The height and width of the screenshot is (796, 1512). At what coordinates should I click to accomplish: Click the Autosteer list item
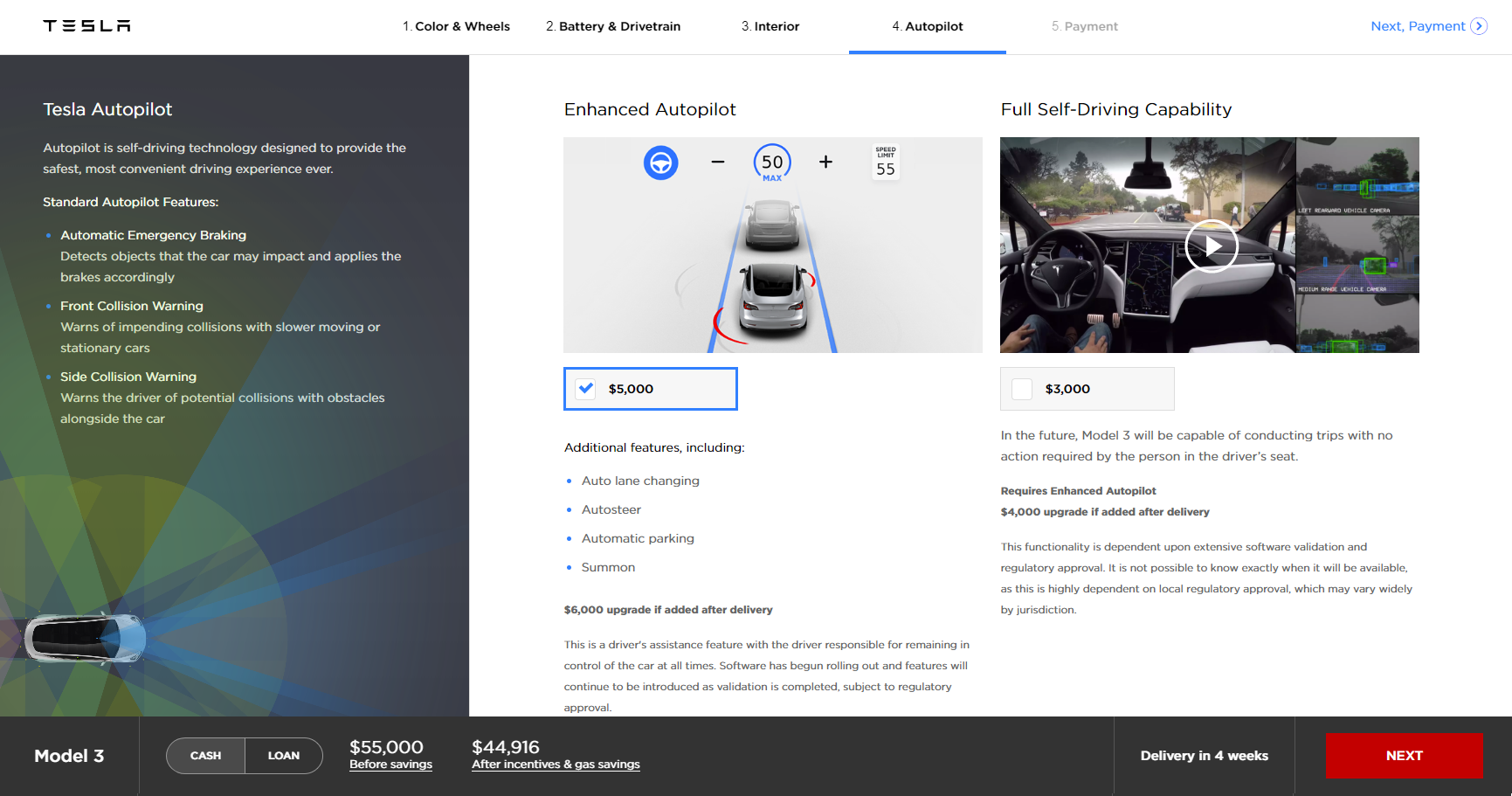coord(611,509)
